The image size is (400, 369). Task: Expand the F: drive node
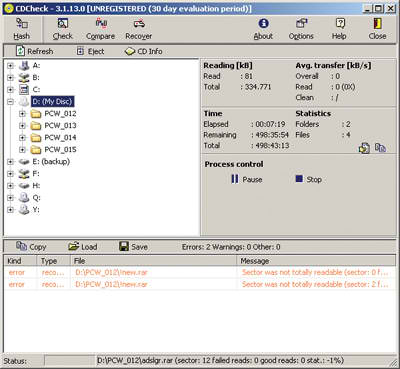click(11, 174)
